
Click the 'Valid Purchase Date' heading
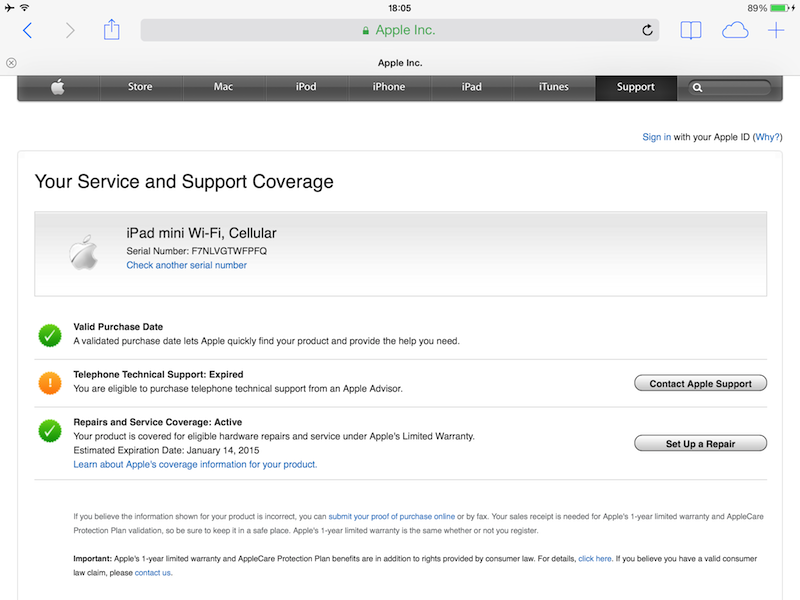(118, 327)
